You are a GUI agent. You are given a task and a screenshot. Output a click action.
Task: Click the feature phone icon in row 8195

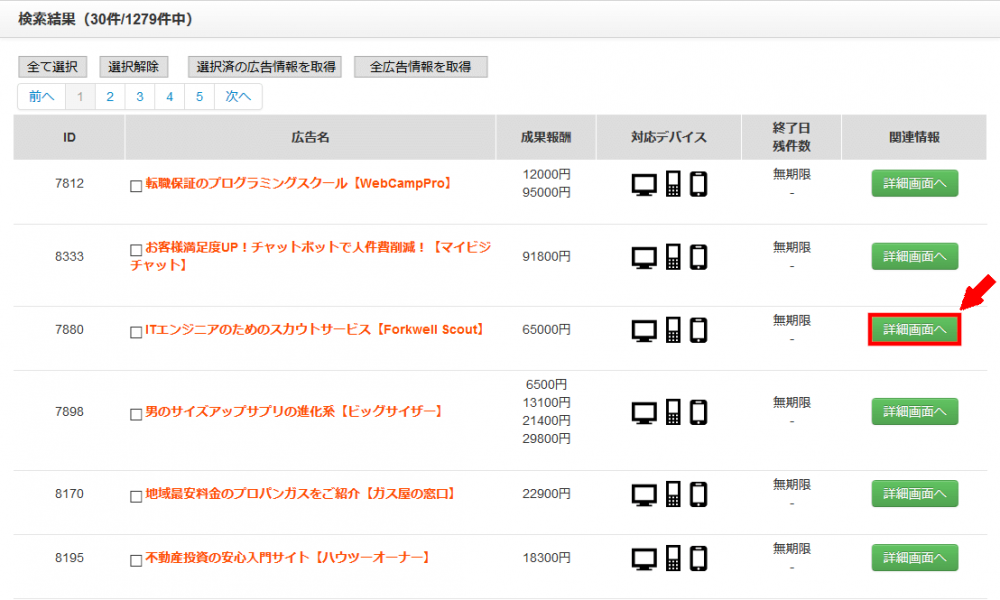pos(673,558)
